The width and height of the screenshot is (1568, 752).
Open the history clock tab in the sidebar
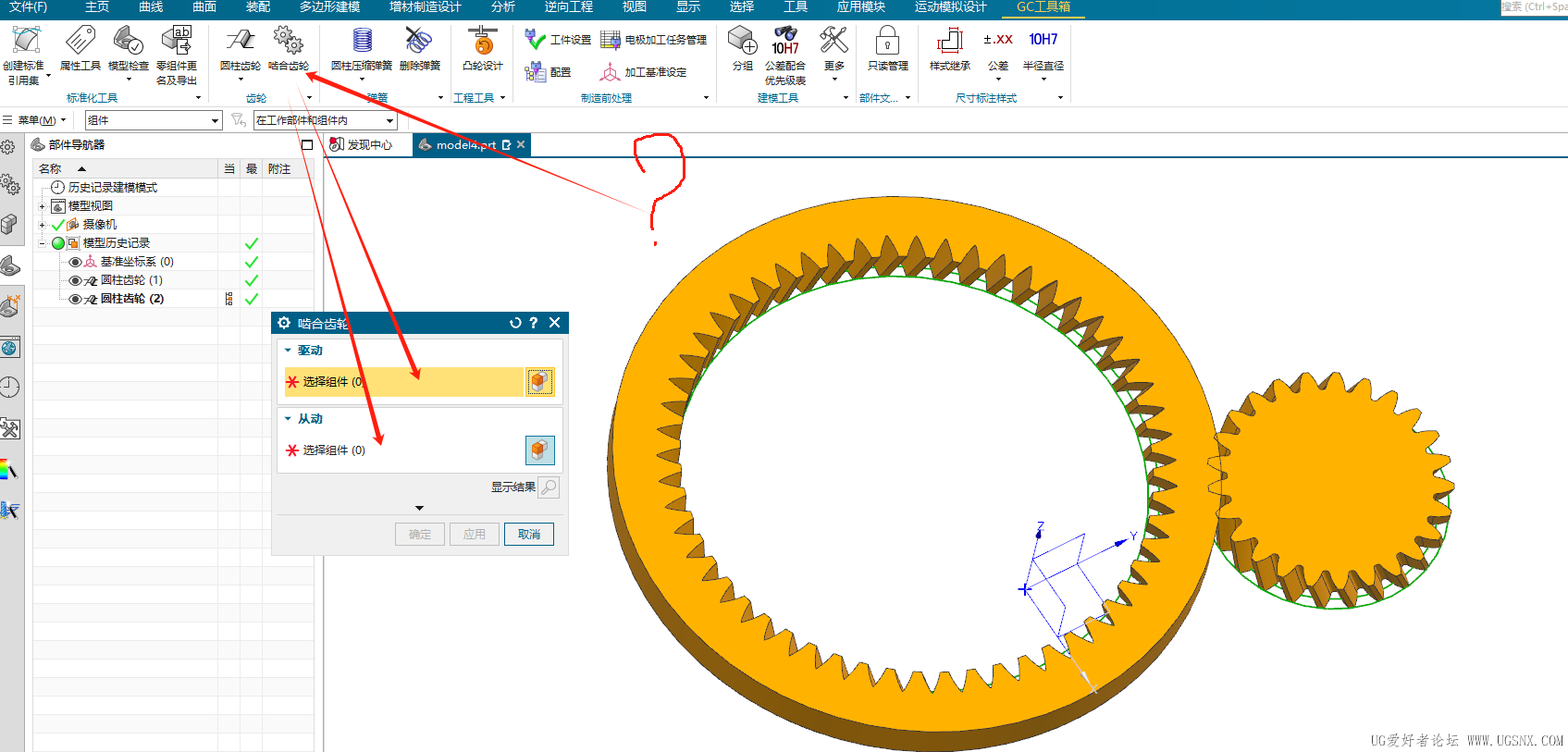10,388
